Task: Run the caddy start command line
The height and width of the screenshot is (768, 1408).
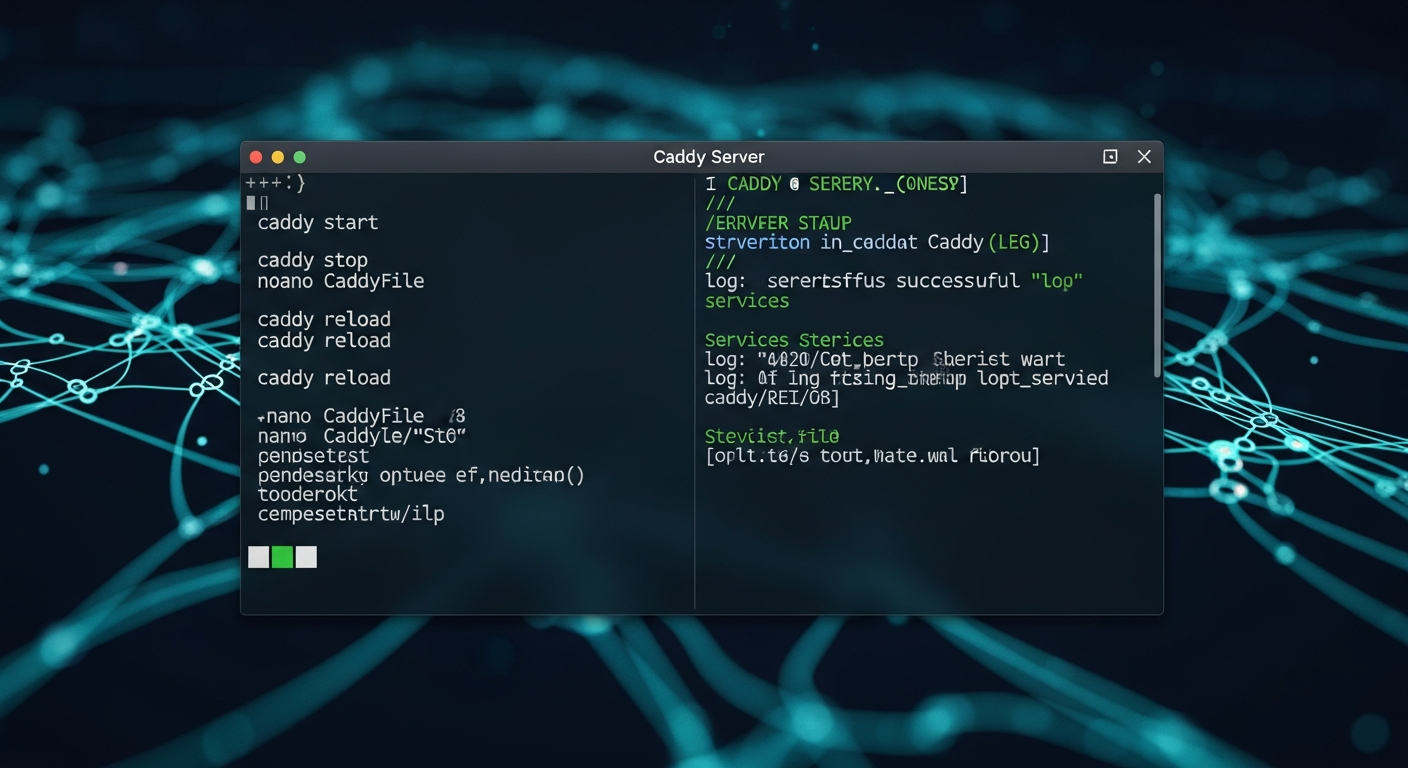Action: pyautogui.click(x=317, y=222)
